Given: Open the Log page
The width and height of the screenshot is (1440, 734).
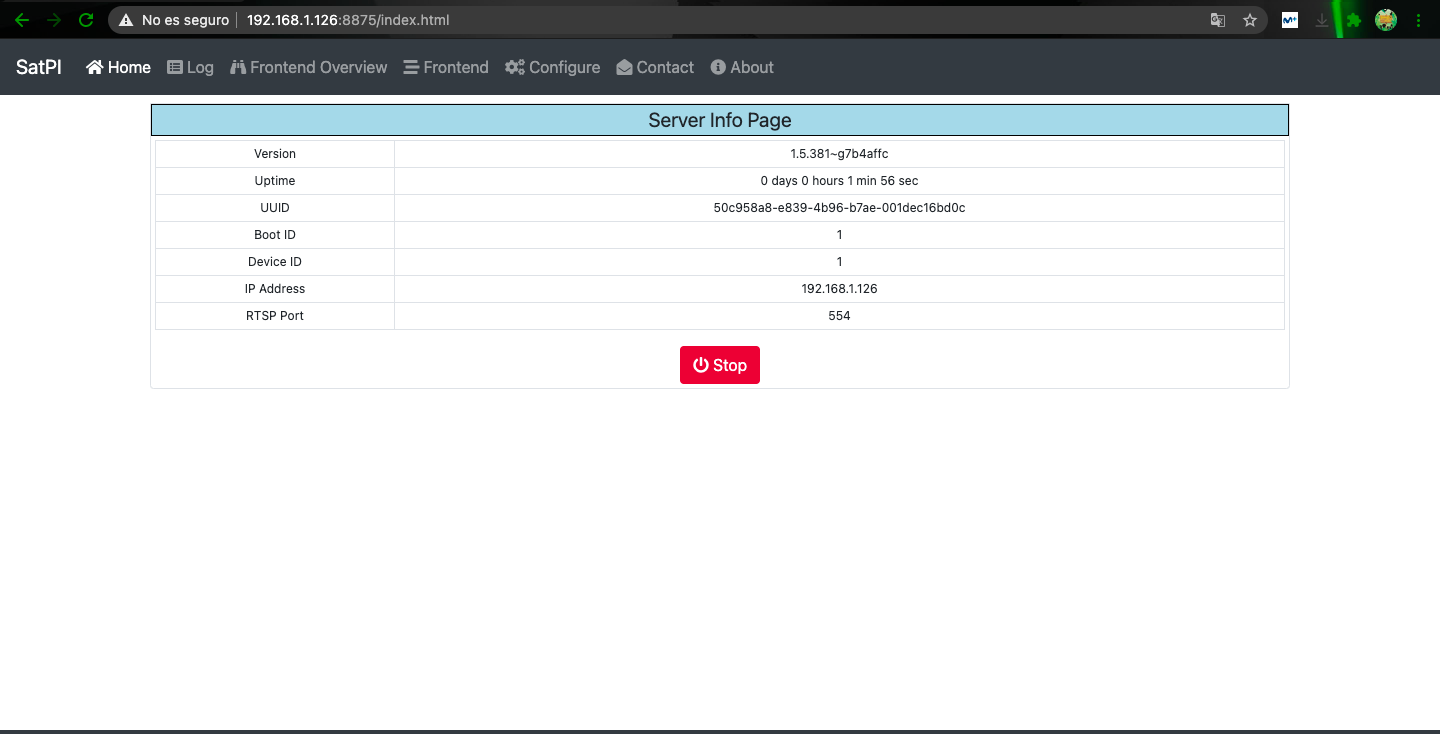Looking at the screenshot, I should [x=190, y=67].
